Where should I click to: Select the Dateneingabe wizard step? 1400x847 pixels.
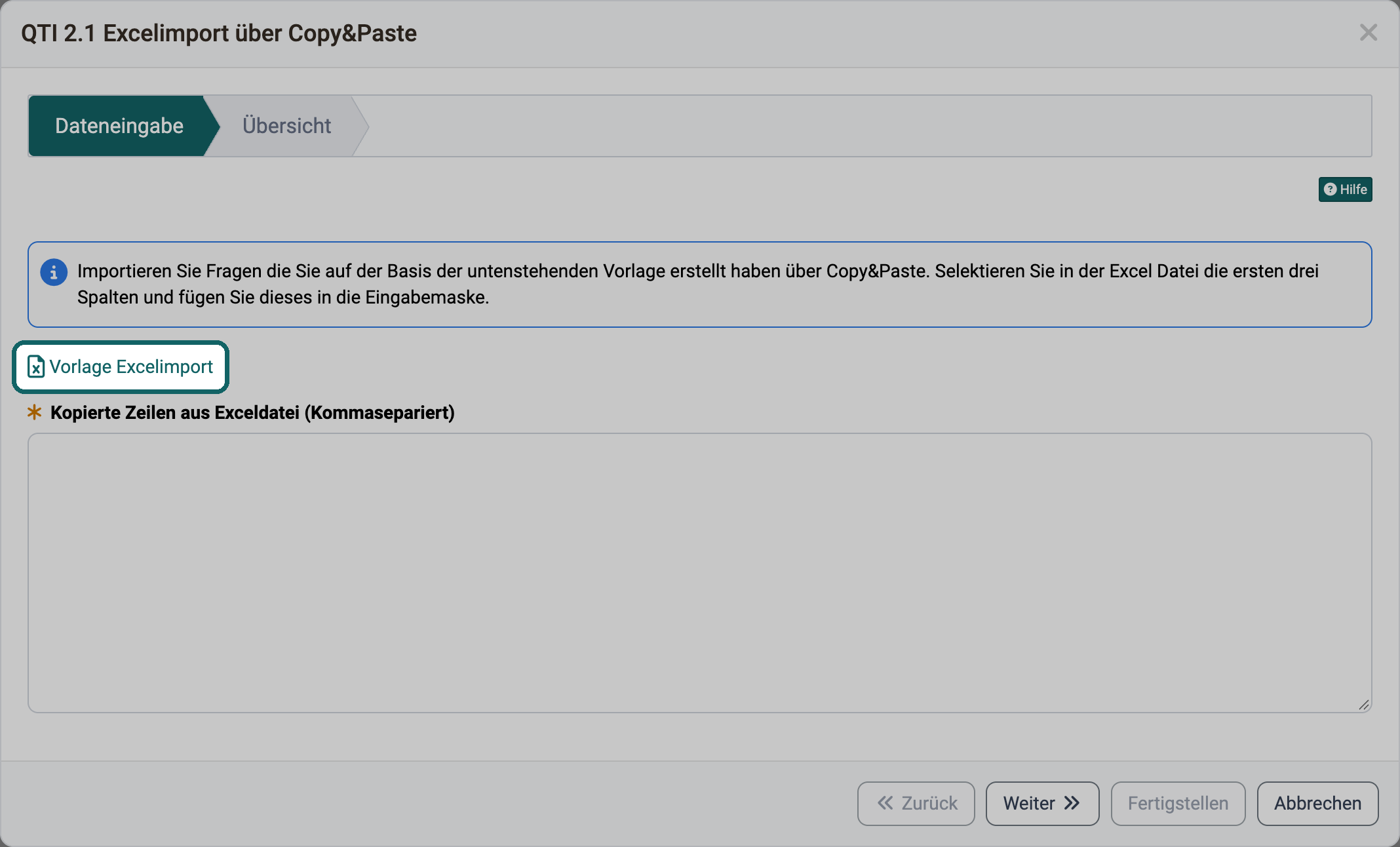pos(119,126)
